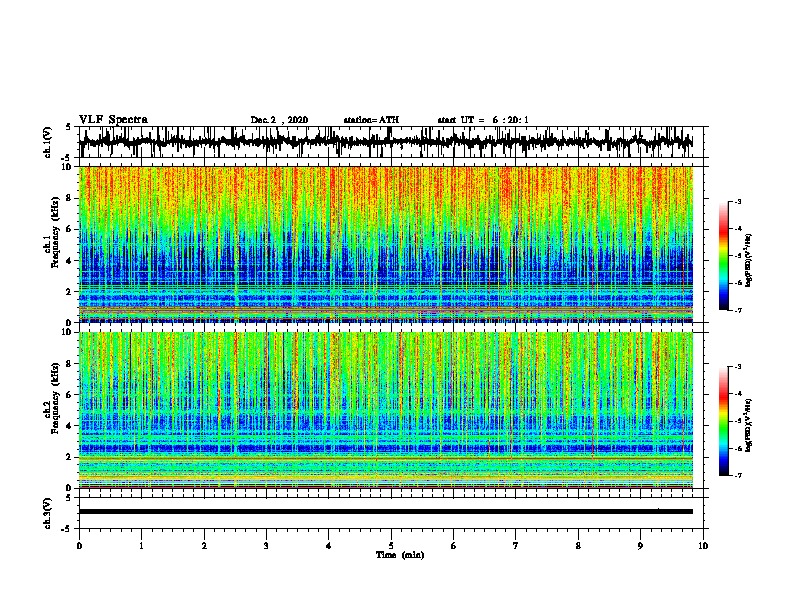Click inside the ch.2 spectrogram panel

pyautogui.click(x=386, y=410)
